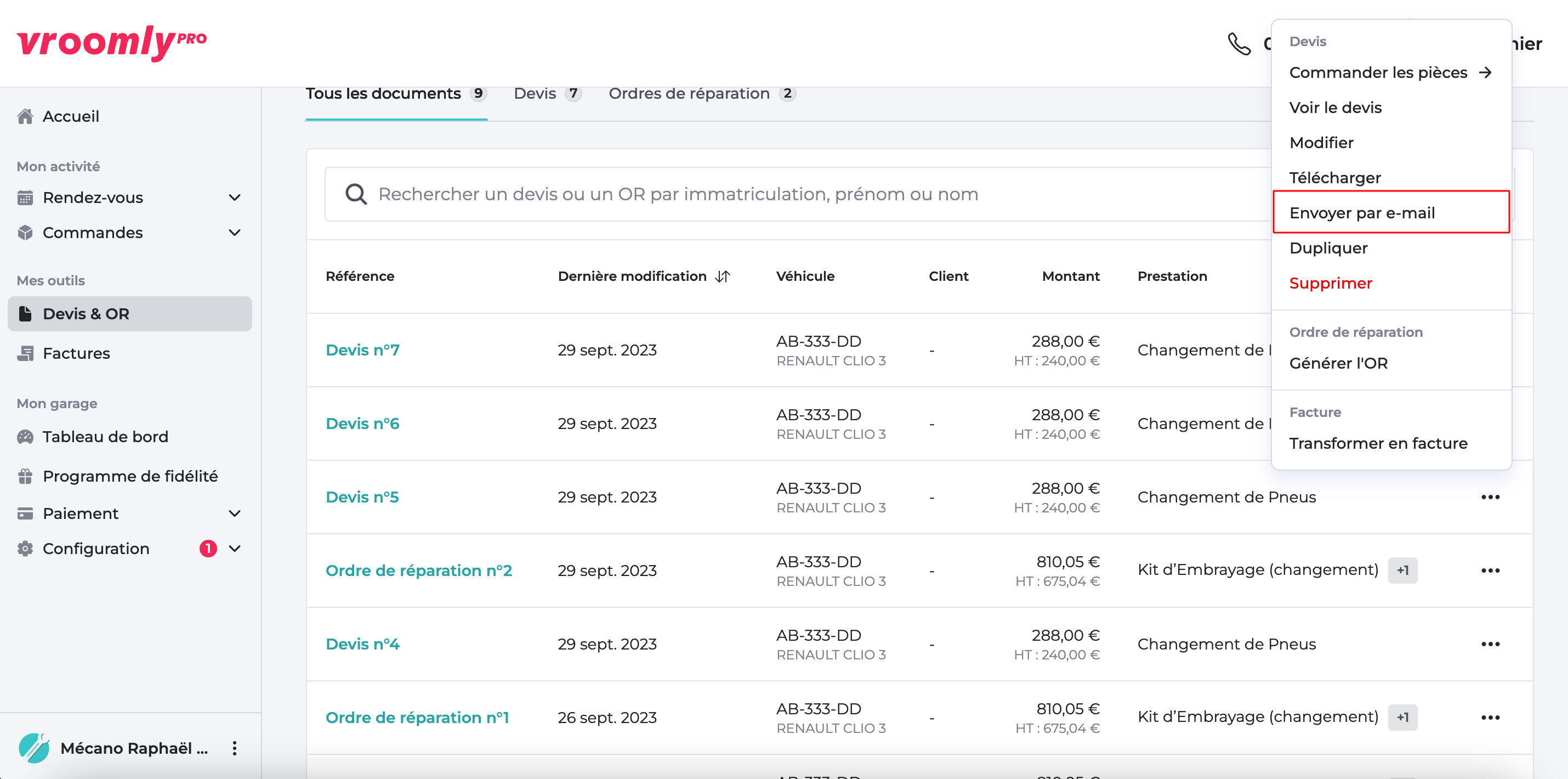Click the Mécano Raphaël avatar icon
Viewport: 1568px width, 779px height.
[x=34, y=748]
